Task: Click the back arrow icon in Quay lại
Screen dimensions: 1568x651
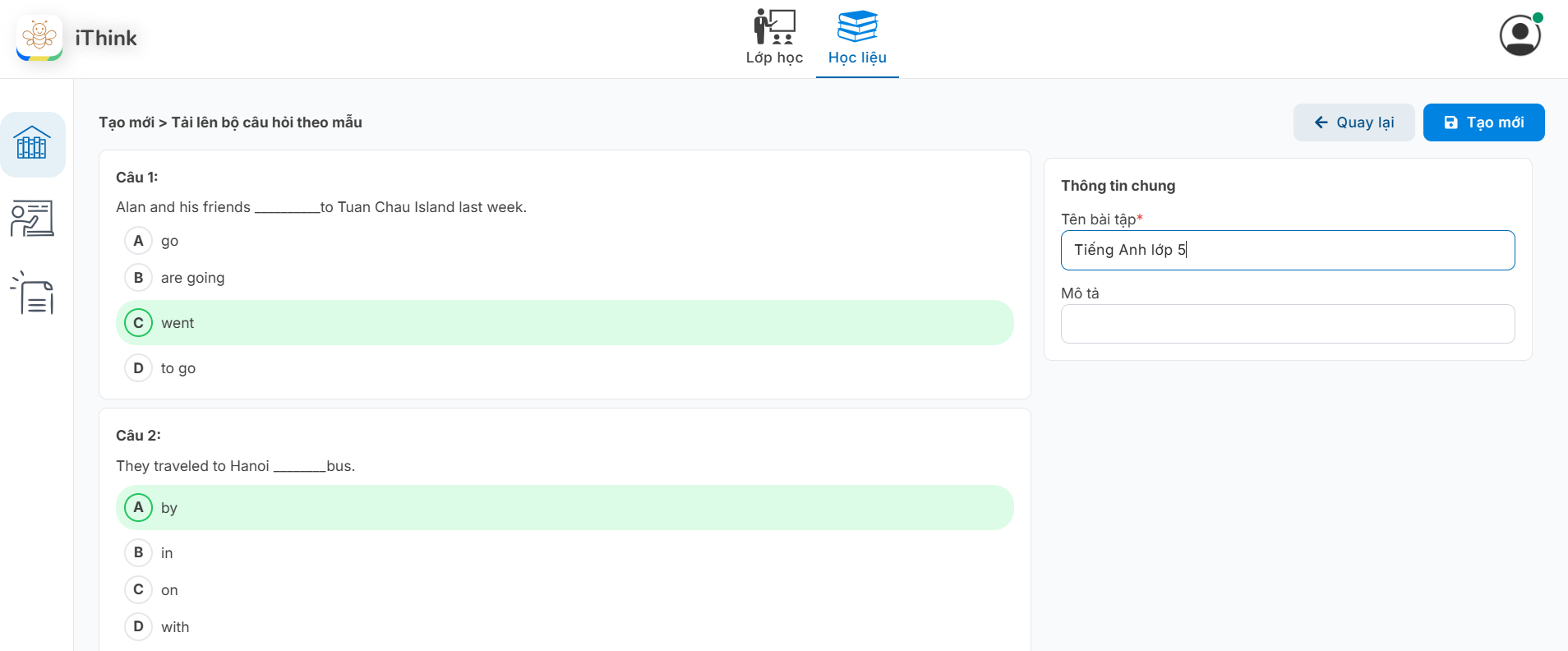Action: [x=1321, y=122]
